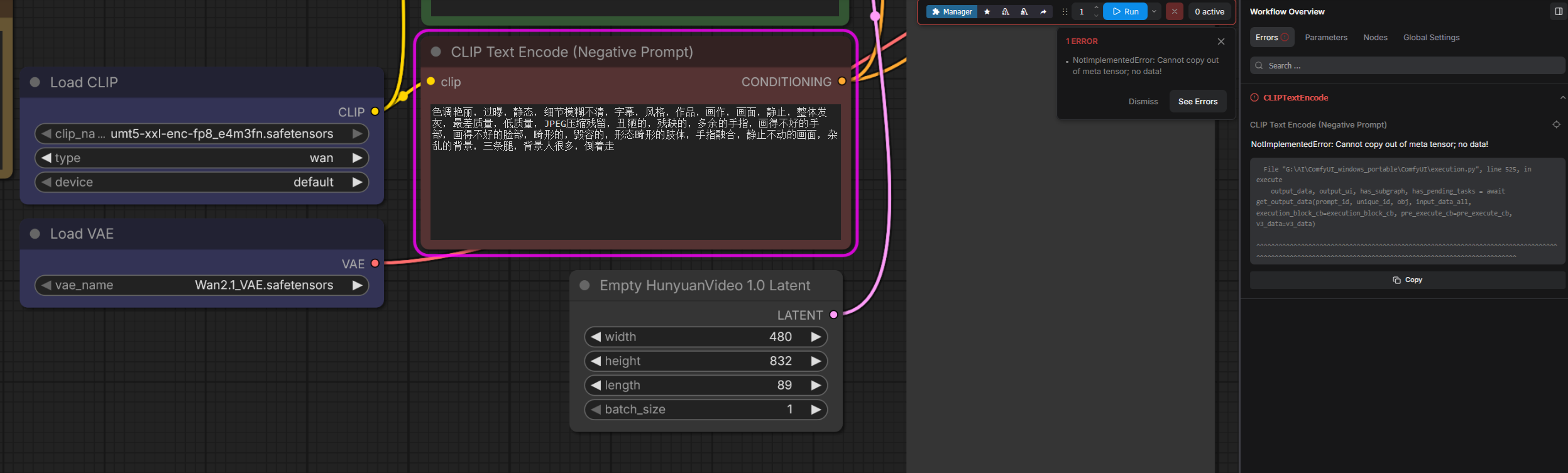This screenshot has width=1568, height=473.
Task: Open the clip_name model dropdown
Action: click(202, 134)
